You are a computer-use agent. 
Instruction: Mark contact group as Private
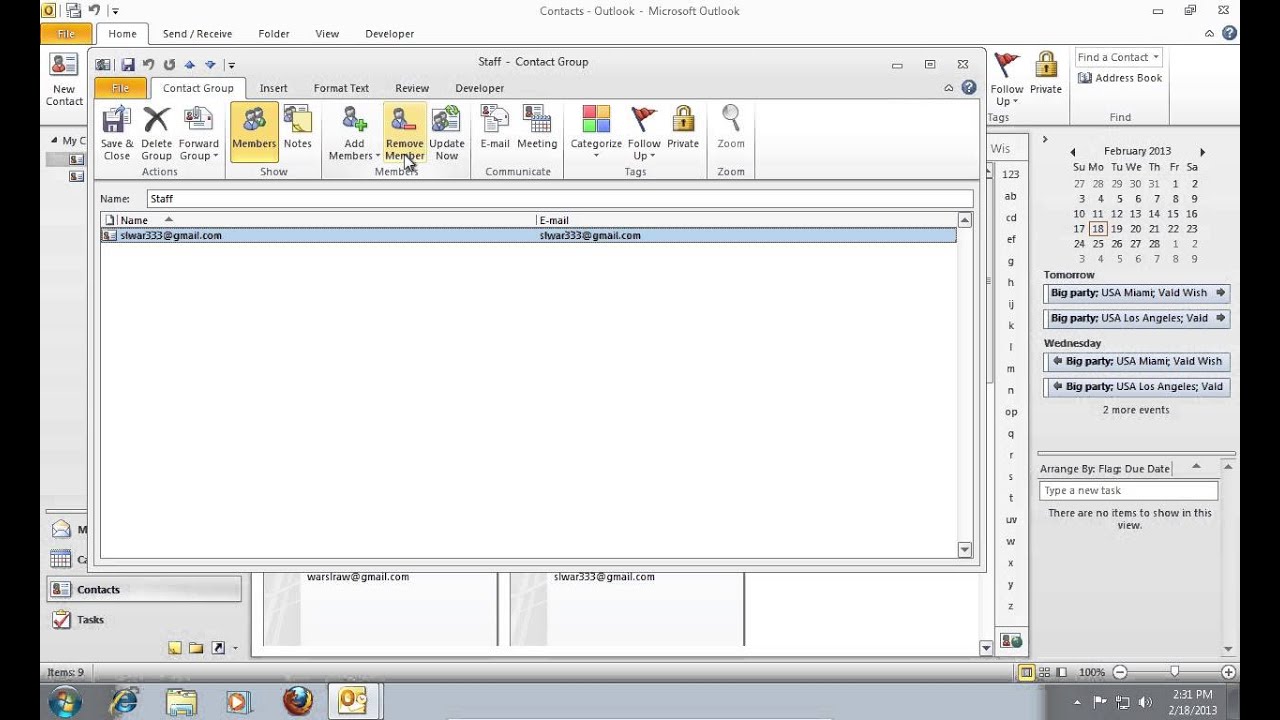(x=683, y=132)
